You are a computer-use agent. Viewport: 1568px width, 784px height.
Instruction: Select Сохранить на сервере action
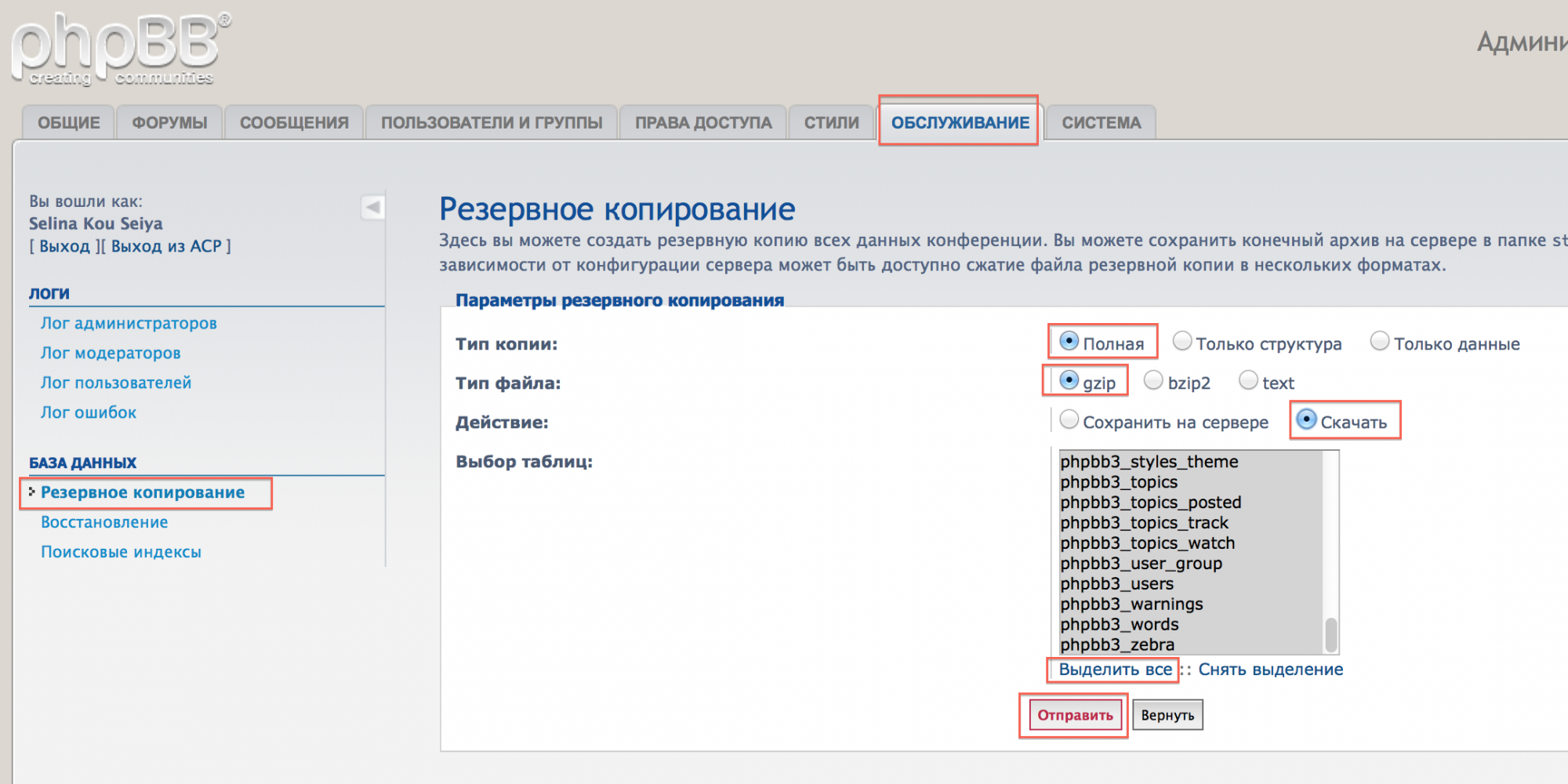coord(1069,420)
